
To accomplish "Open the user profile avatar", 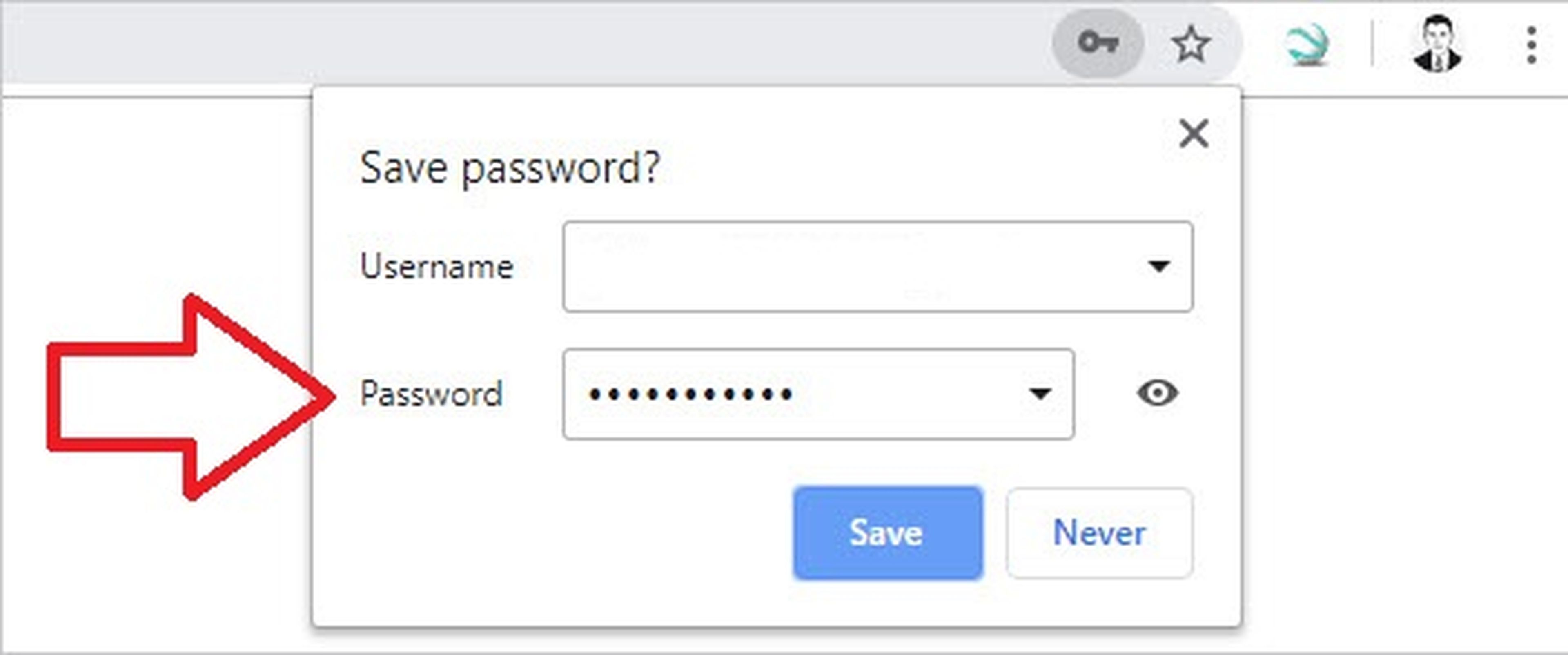I will point(1437,45).
